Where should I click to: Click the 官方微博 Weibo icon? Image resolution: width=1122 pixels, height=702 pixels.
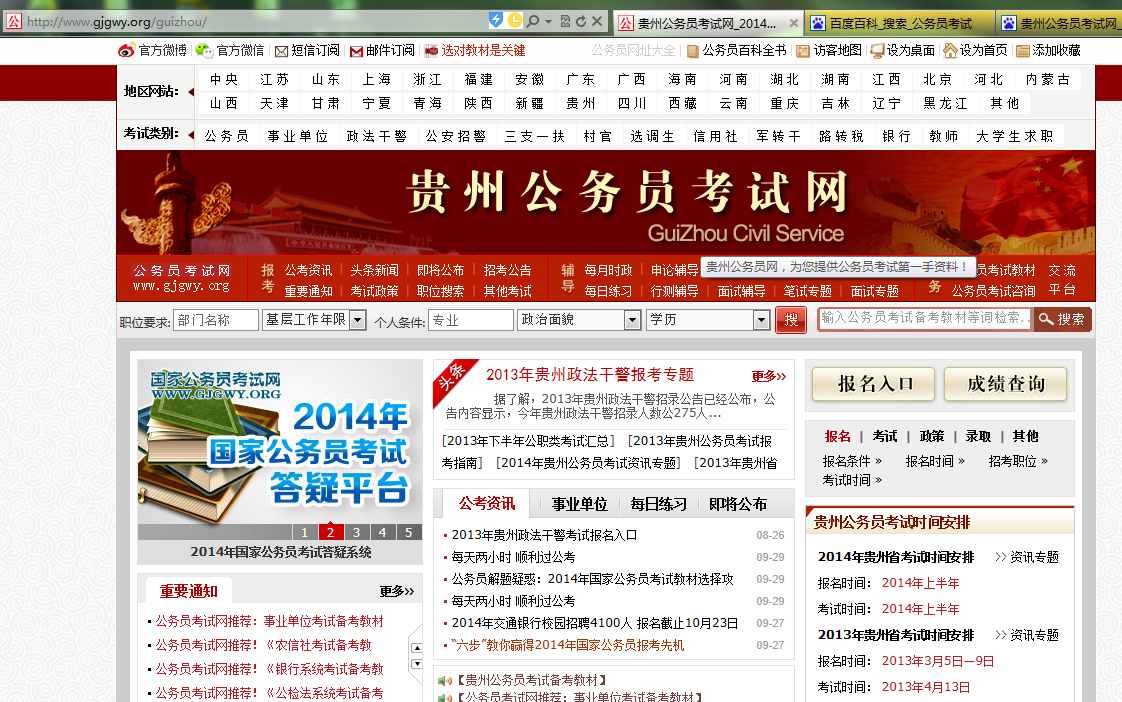pos(126,50)
